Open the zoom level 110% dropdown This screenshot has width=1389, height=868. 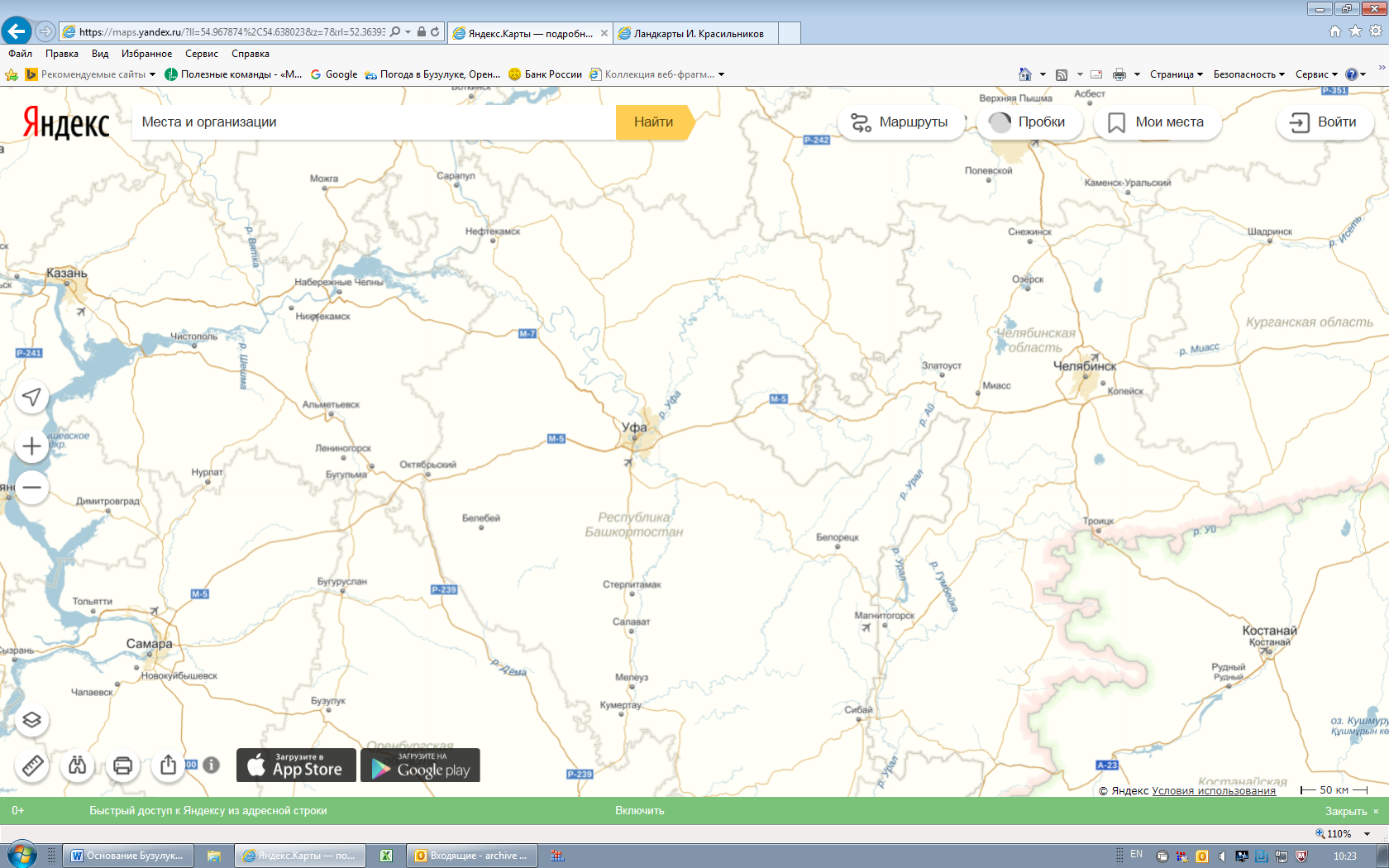coord(1368,834)
